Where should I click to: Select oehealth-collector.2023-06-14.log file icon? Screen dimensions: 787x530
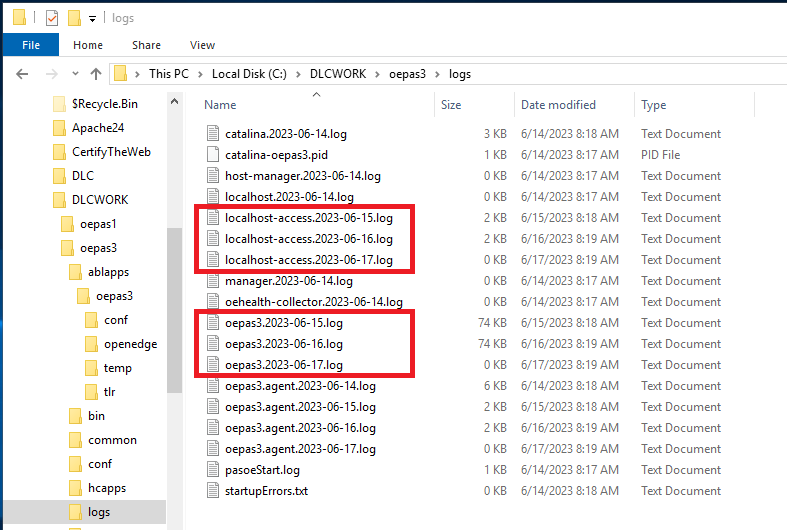pyautogui.click(x=213, y=302)
